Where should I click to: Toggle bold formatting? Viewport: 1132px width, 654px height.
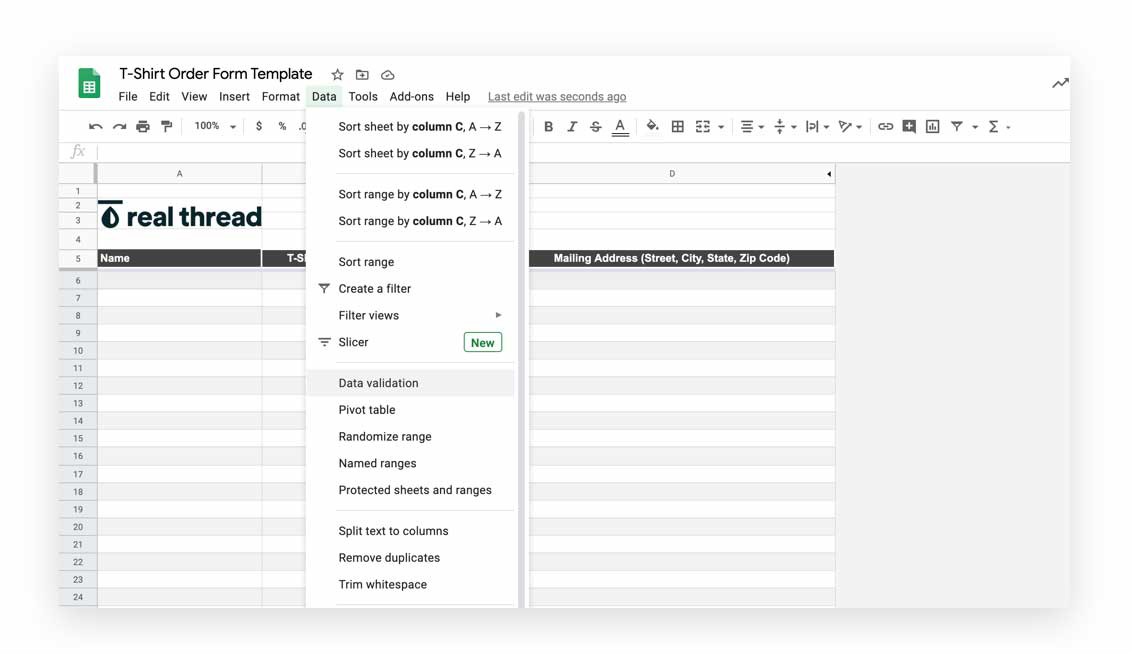548,126
